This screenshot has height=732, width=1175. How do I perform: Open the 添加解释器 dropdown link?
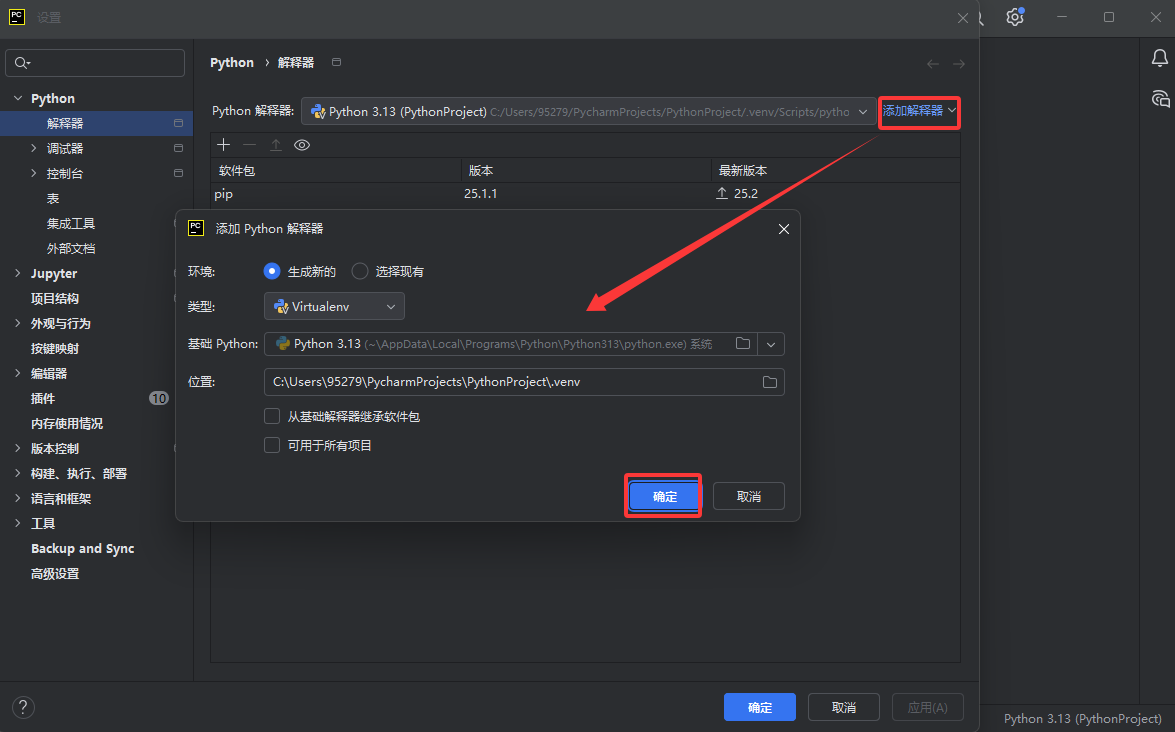tap(919, 111)
